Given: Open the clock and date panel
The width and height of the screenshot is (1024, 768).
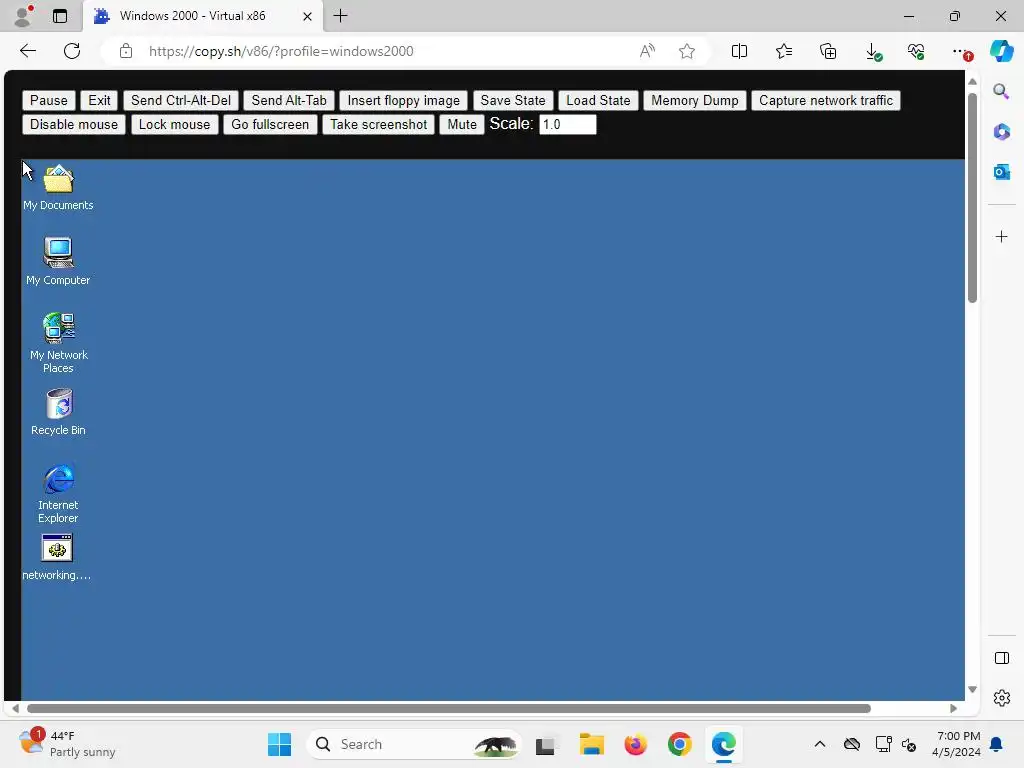Looking at the screenshot, I should 956,744.
